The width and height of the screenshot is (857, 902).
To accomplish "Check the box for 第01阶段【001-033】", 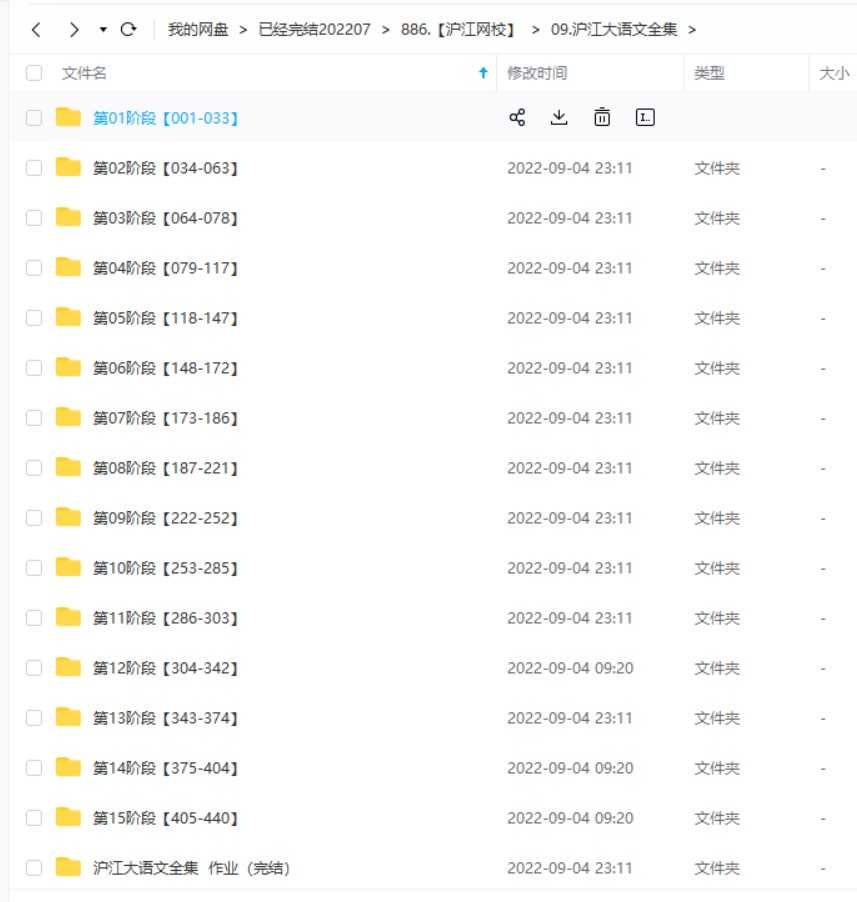I will [x=34, y=118].
